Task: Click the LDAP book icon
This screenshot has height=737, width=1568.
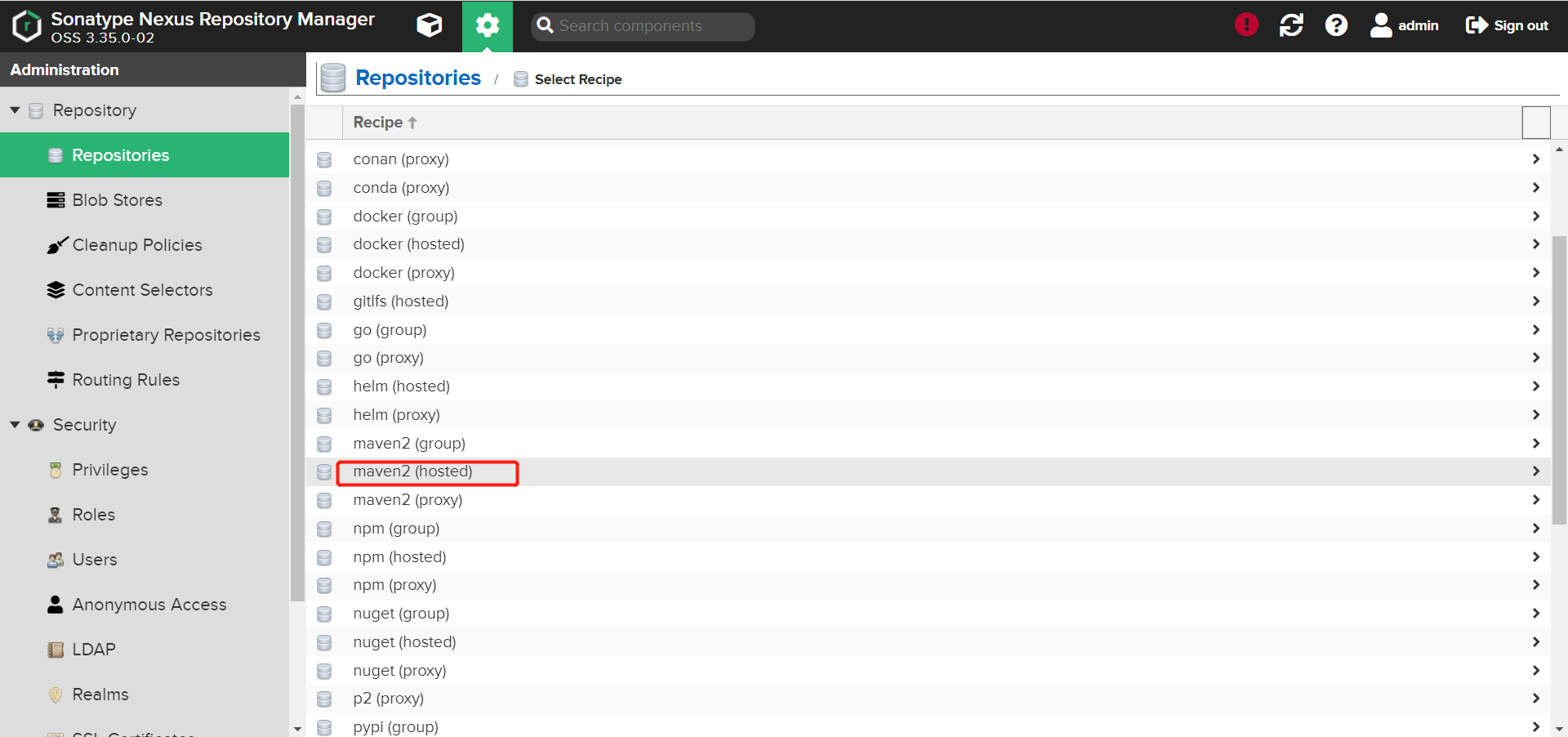Action: 56,650
